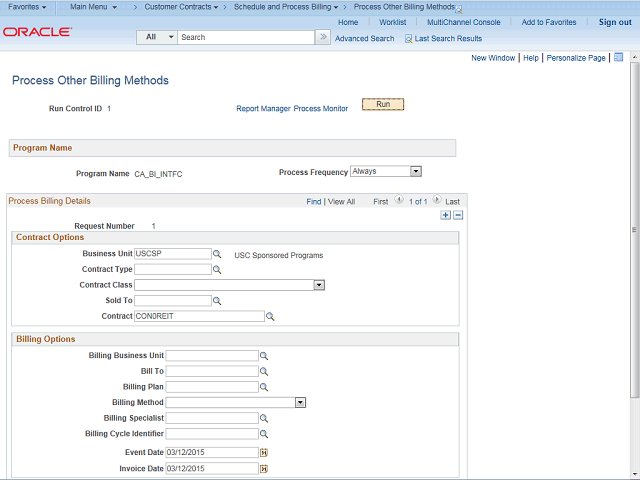
Task: Open the Process Monitor link
Action: (x=321, y=109)
